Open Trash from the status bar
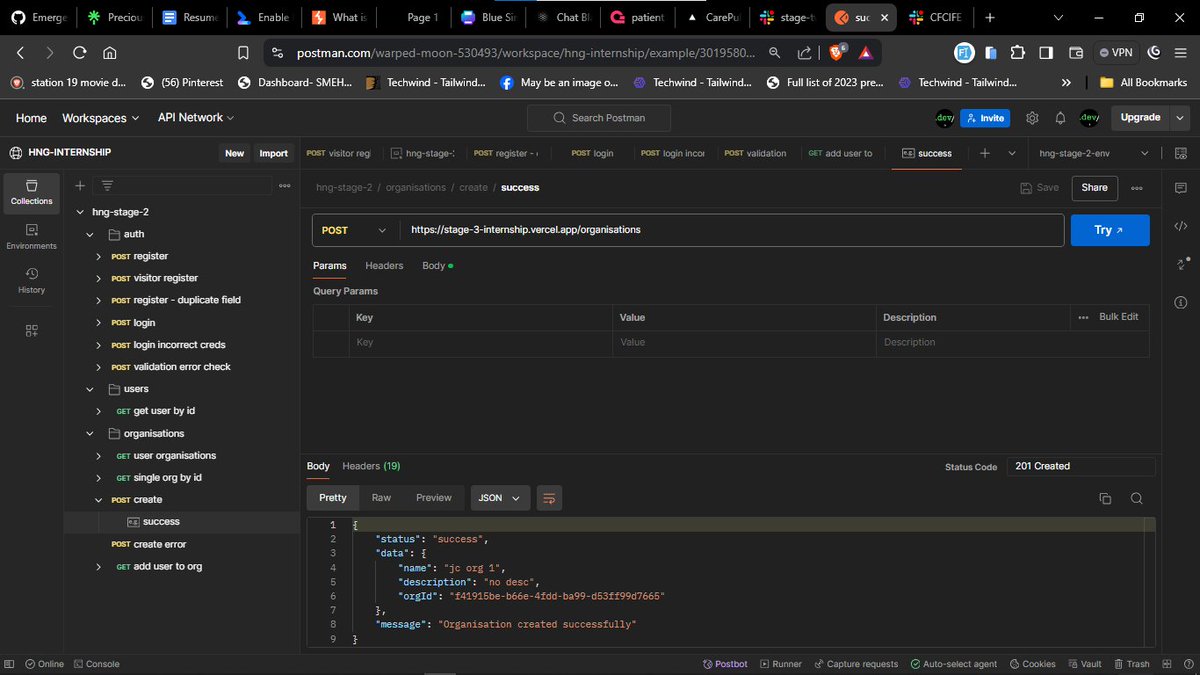 click(x=1131, y=664)
